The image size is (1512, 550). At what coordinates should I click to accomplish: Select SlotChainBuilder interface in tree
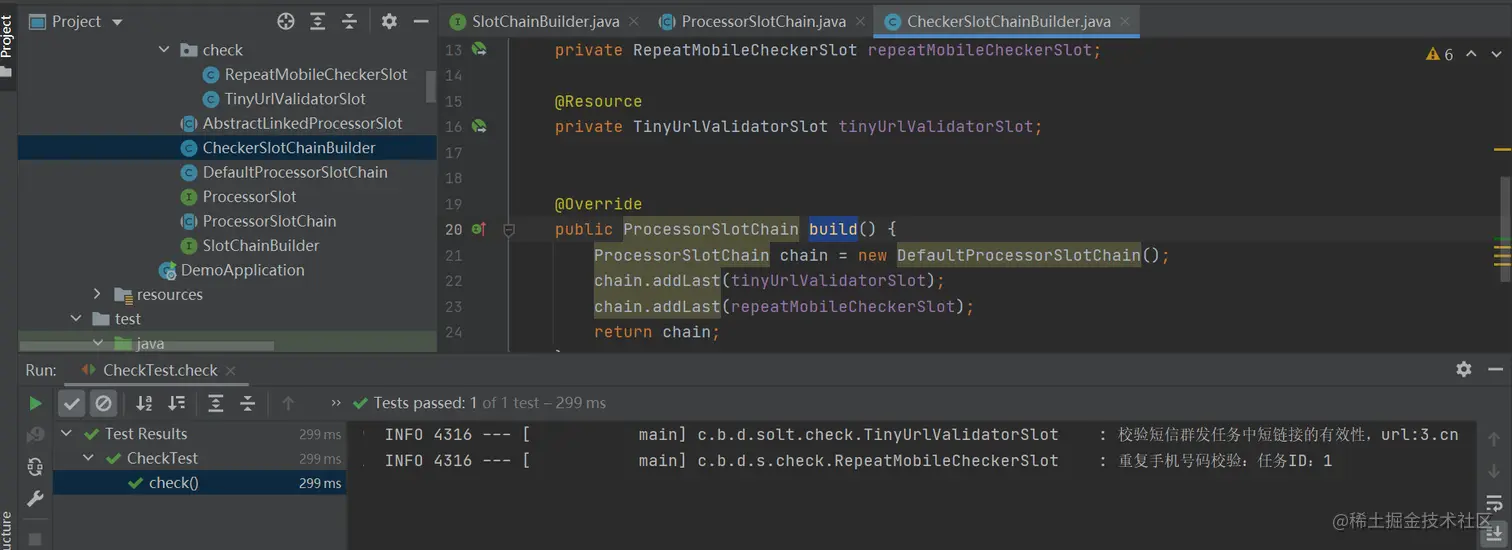pos(261,245)
